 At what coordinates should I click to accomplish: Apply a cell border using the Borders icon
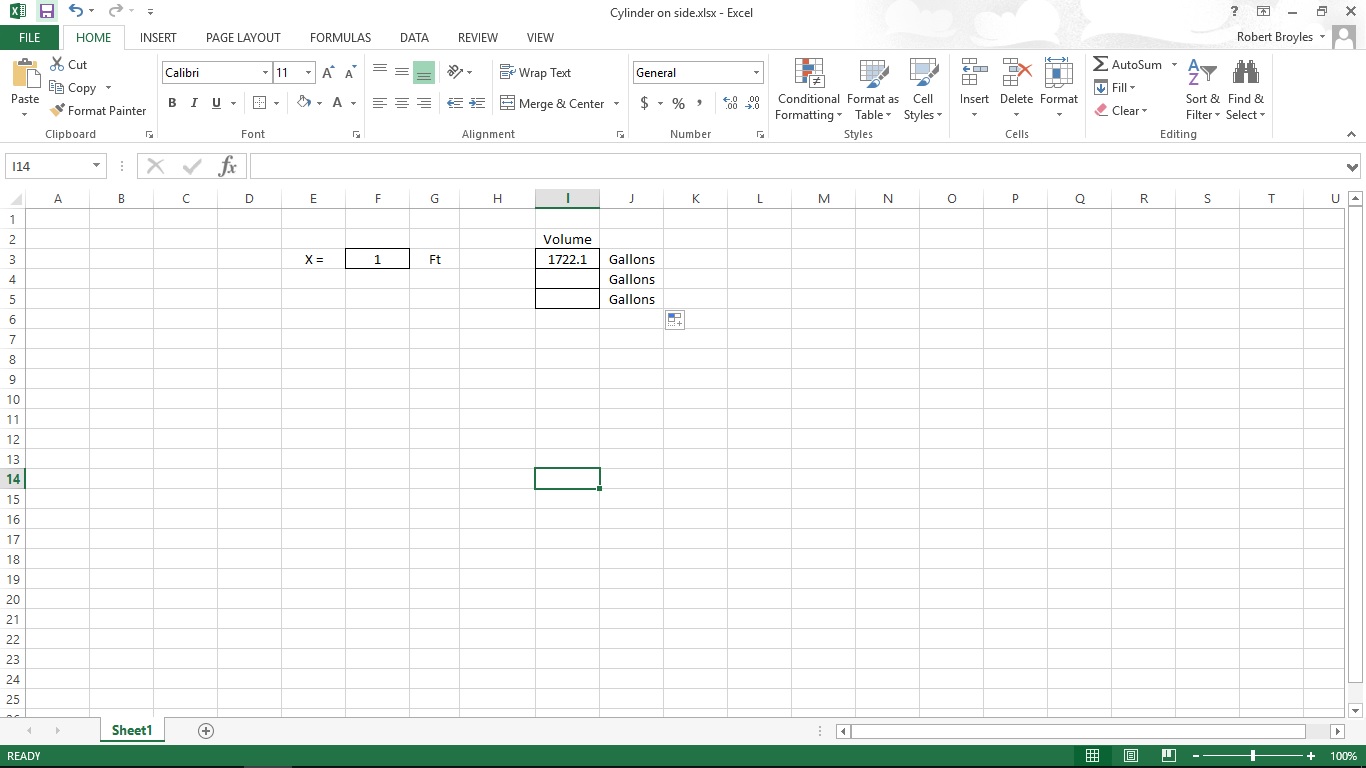[x=259, y=103]
